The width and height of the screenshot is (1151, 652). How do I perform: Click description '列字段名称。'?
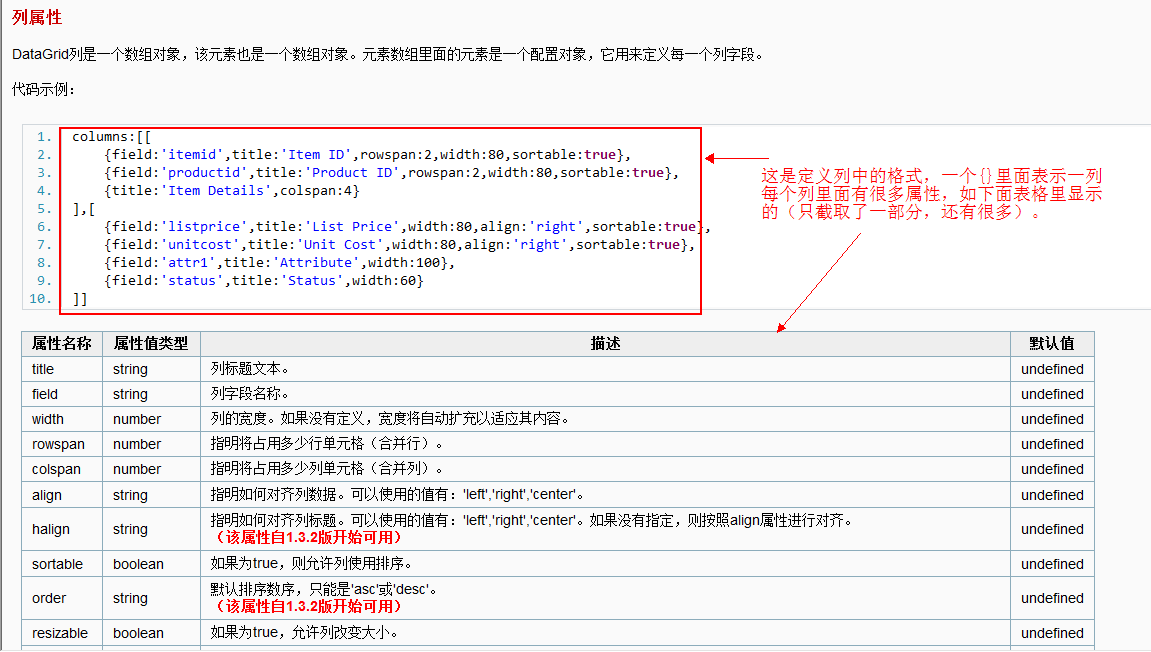point(250,394)
